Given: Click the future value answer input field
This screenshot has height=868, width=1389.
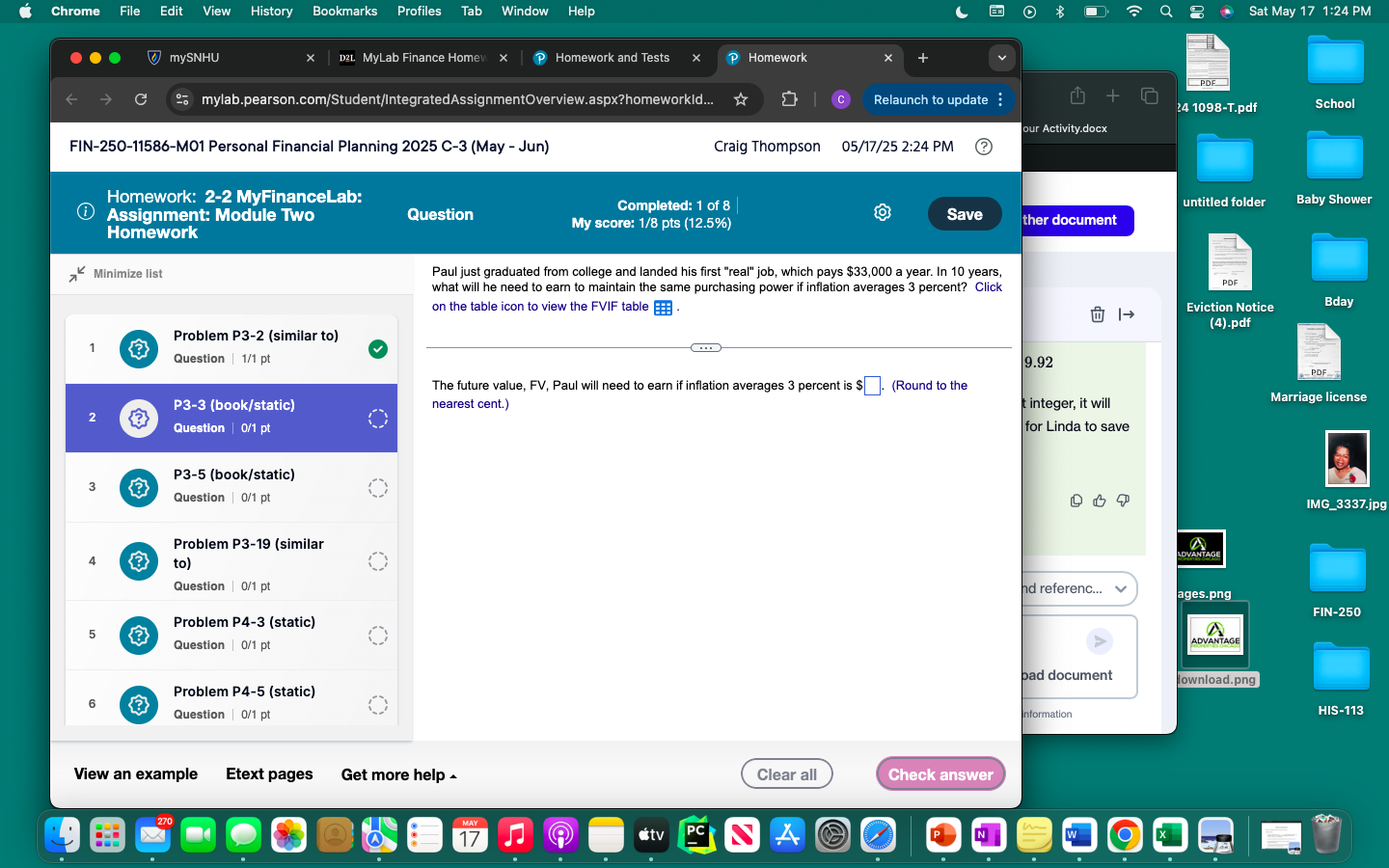Looking at the screenshot, I should 872,386.
